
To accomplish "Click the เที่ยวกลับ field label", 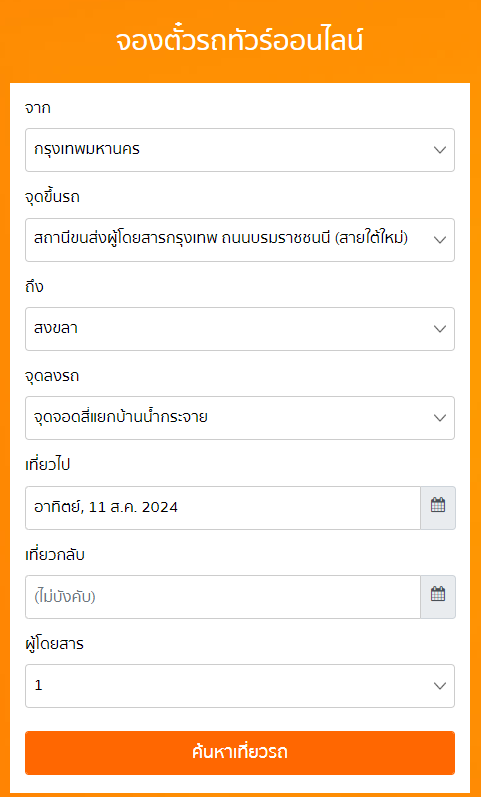I will [54, 555].
